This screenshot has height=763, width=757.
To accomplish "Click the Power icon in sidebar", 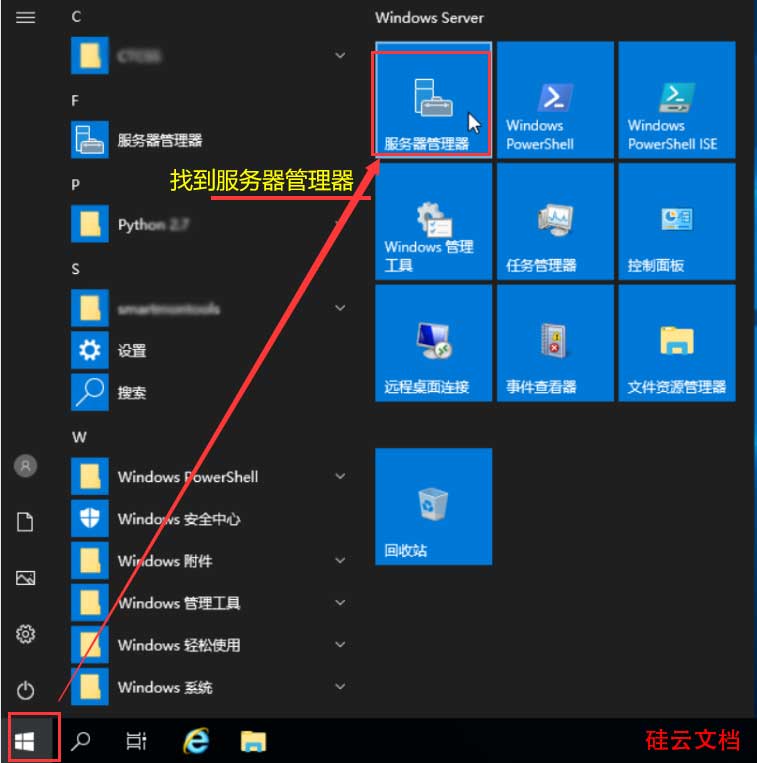I will (x=25, y=690).
